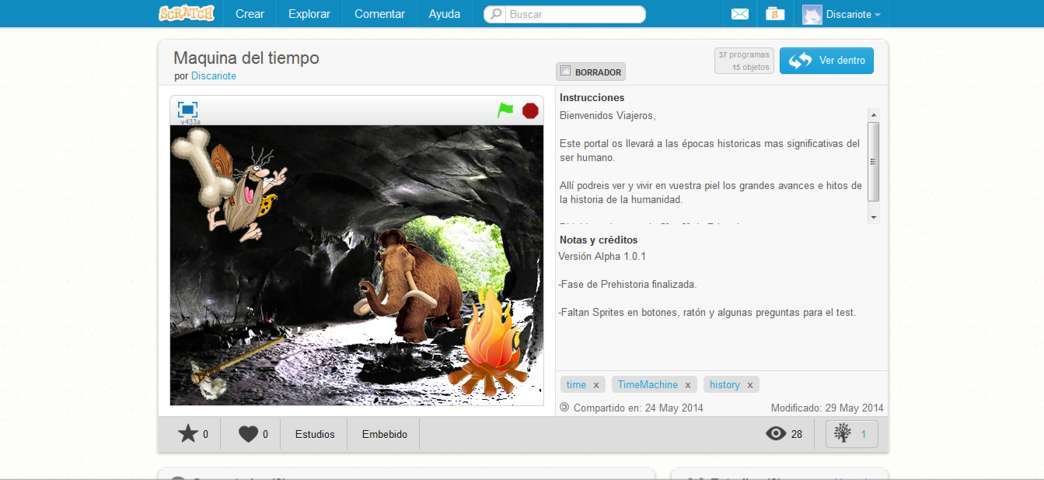Click the Ver dentro button
The width and height of the screenshot is (1044, 480).
point(826,61)
